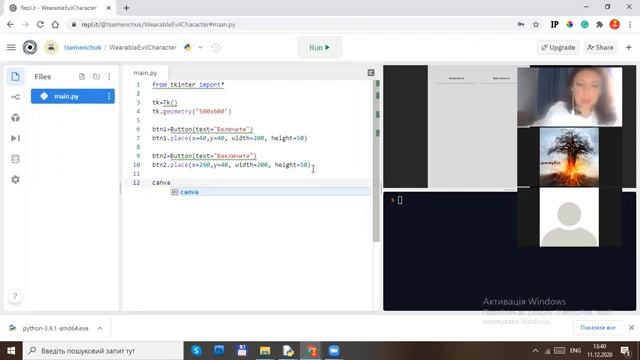Select the main.py editor tab

(x=145, y=73)
